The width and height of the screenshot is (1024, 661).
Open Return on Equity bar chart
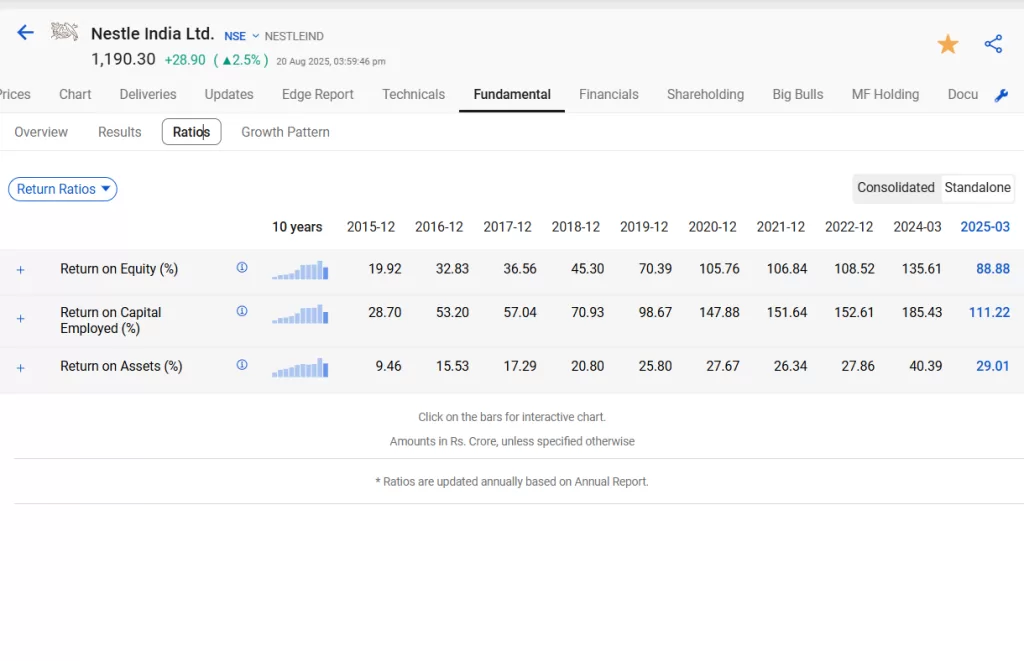[x=300, y=270]
